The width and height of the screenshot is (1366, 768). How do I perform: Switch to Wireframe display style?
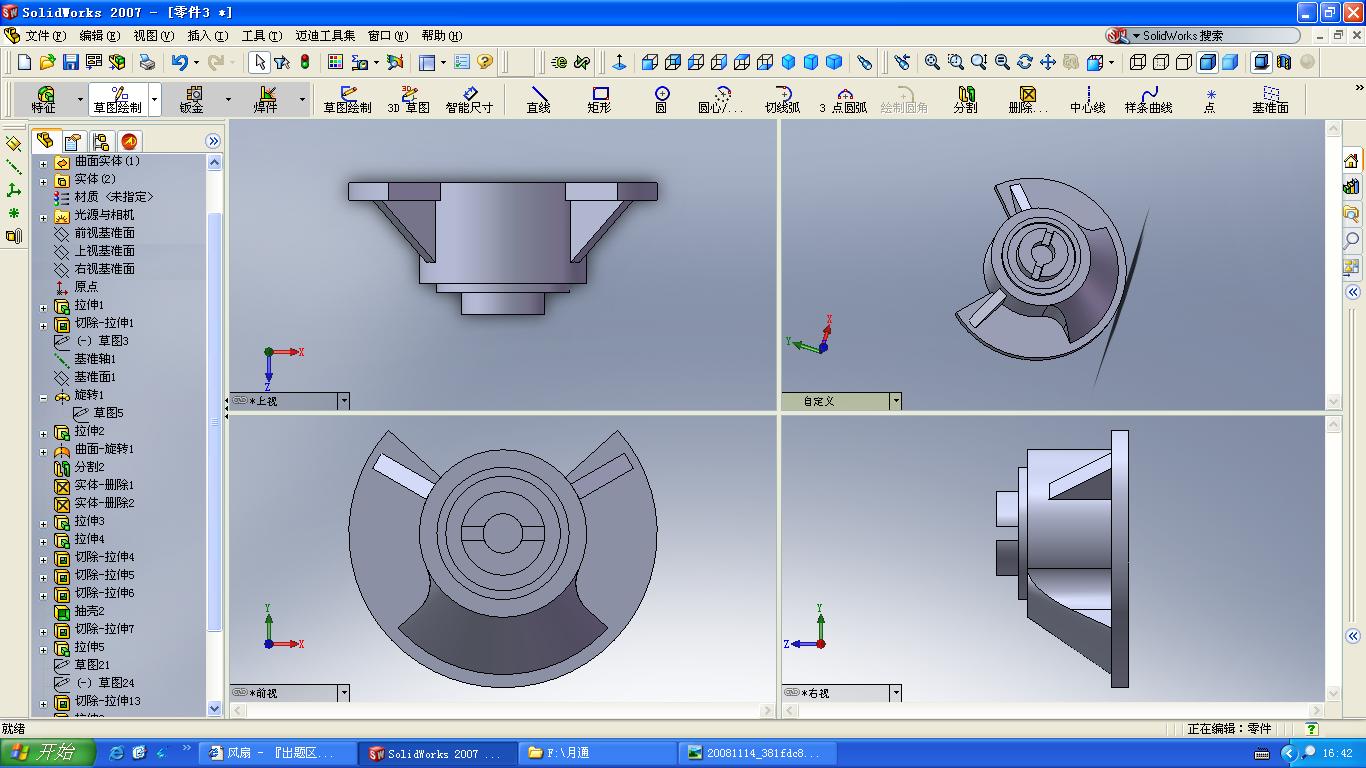(x=1138, y=62)
